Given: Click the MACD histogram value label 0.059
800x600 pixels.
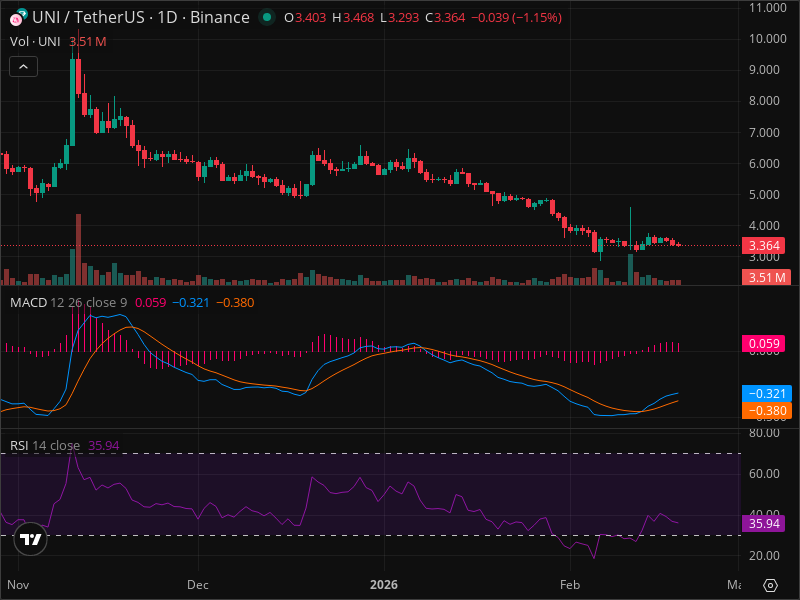Looking at the screenshot, I should 763,343.
